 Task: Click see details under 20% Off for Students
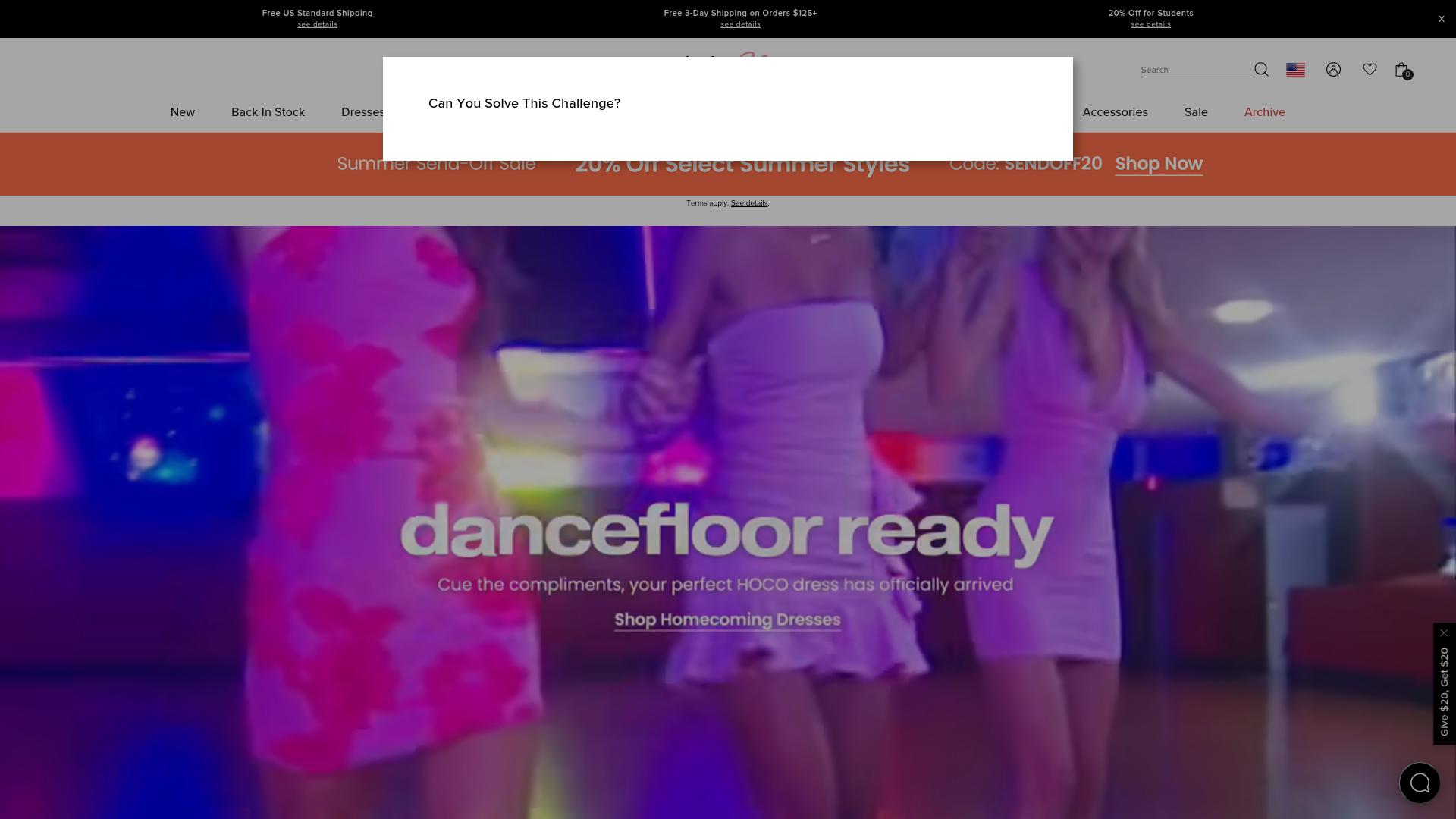point(1150,24)
